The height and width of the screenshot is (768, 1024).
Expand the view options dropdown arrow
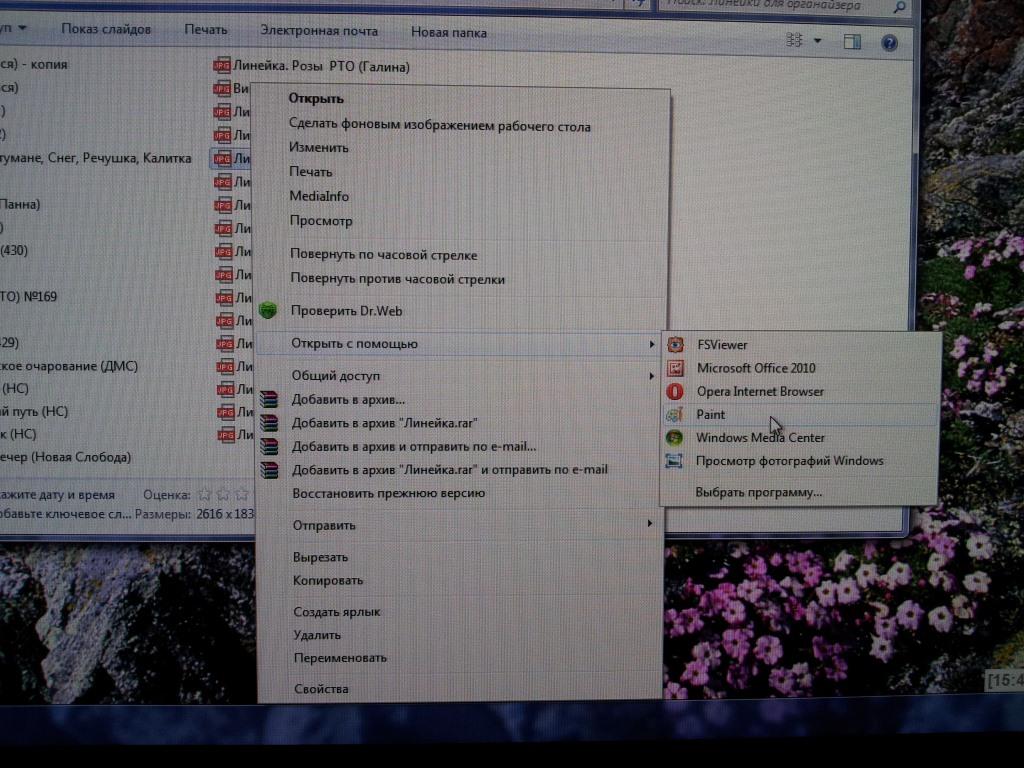(817, 42)
